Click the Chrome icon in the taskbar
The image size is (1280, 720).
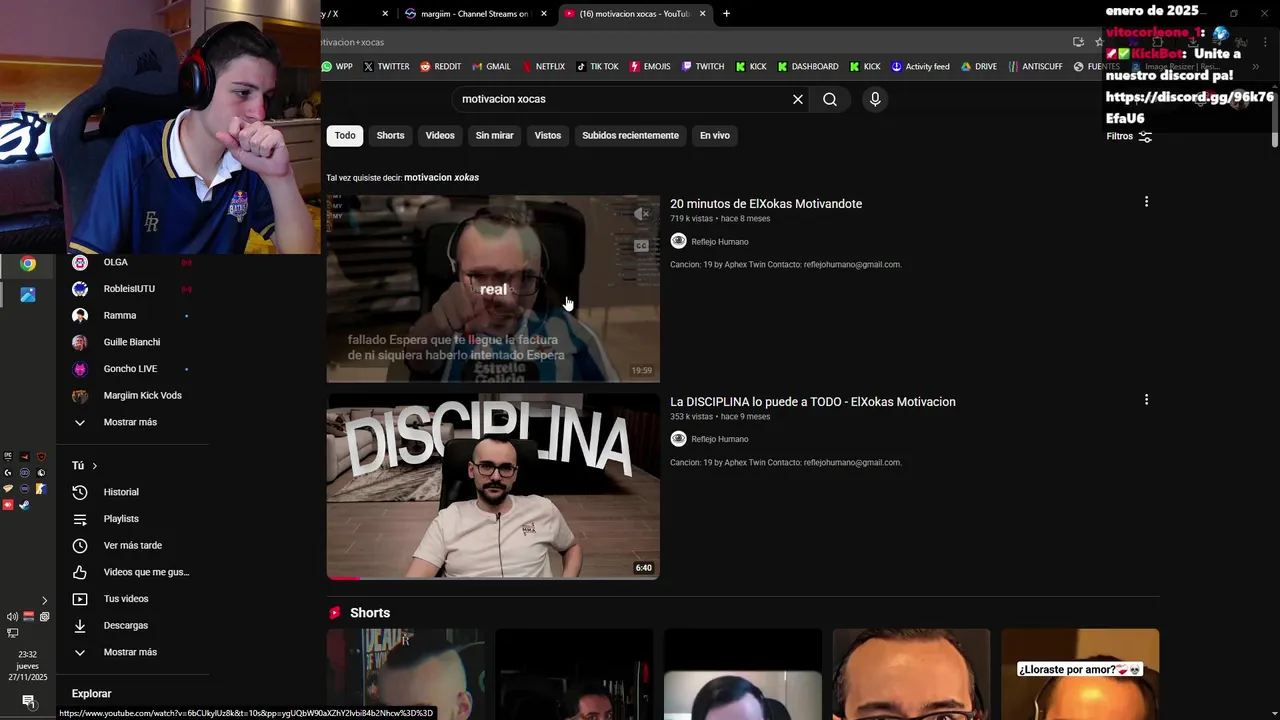click(28, 264)
